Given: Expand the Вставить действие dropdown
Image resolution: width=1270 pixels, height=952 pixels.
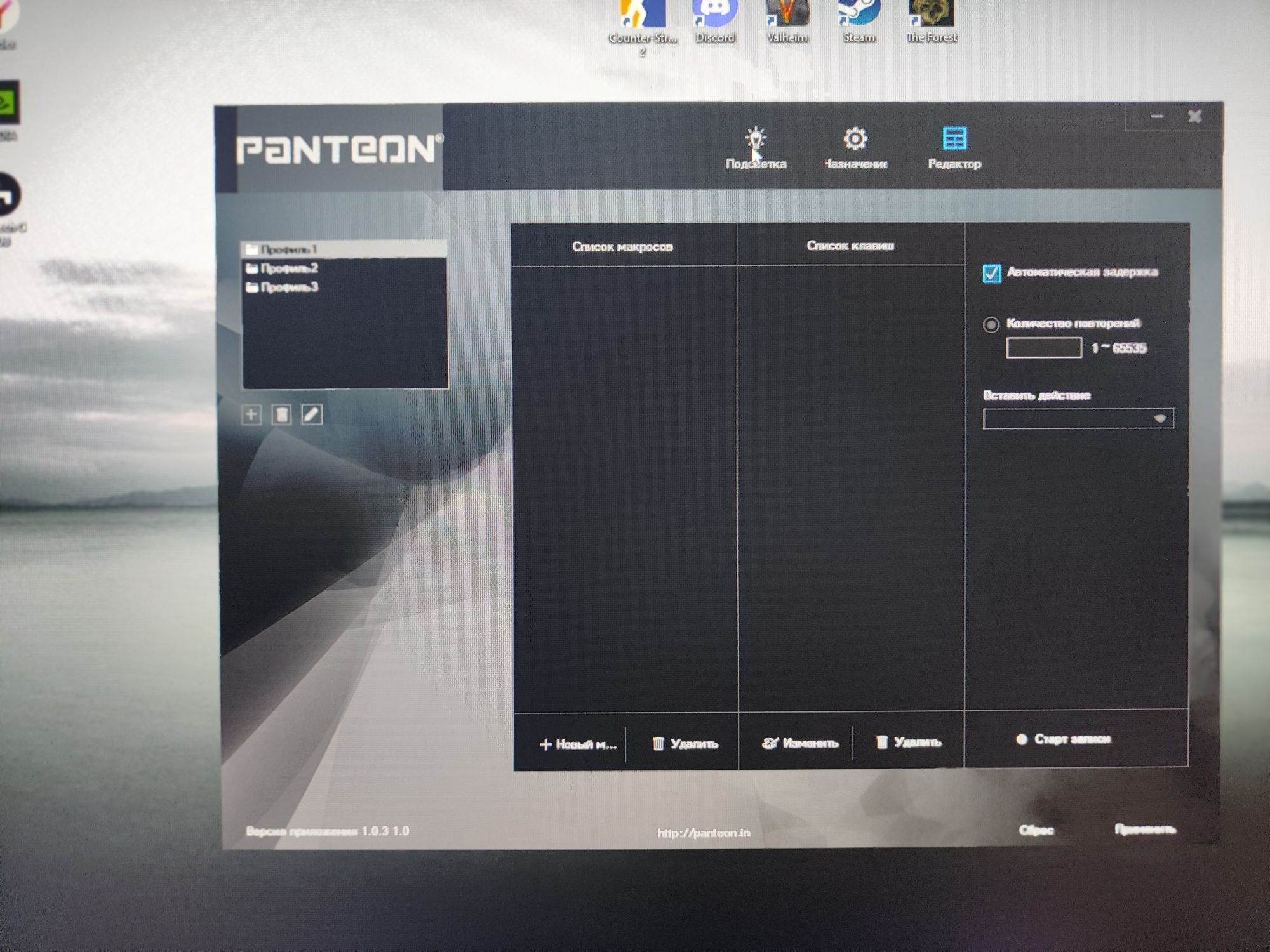Looking at the screenshot, I should 1078,419.
